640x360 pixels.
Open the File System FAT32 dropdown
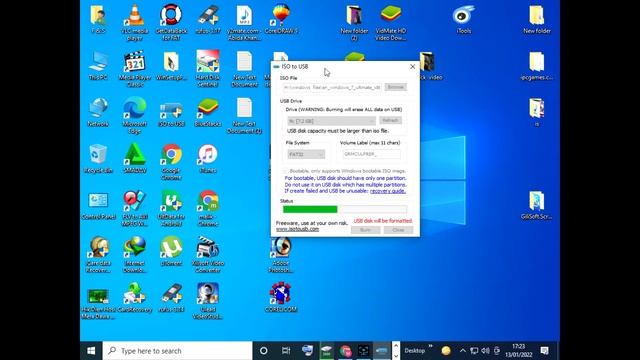306,154
